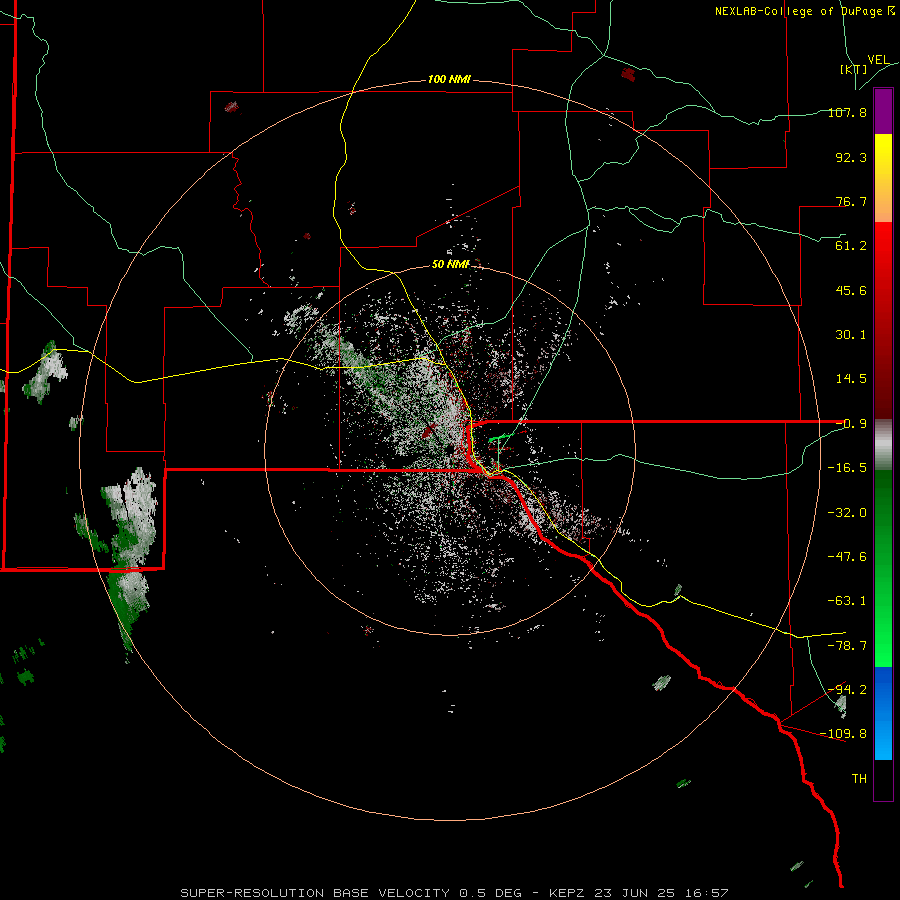Click the 50 NMI range ring label

(451, 264)
